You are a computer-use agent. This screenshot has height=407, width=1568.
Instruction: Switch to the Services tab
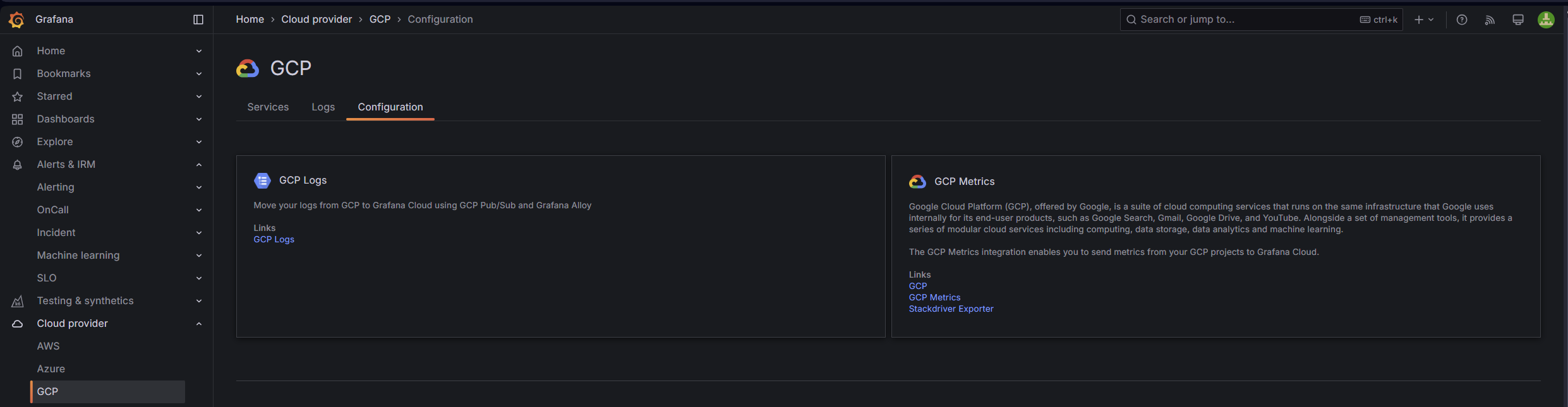[268, 107]
